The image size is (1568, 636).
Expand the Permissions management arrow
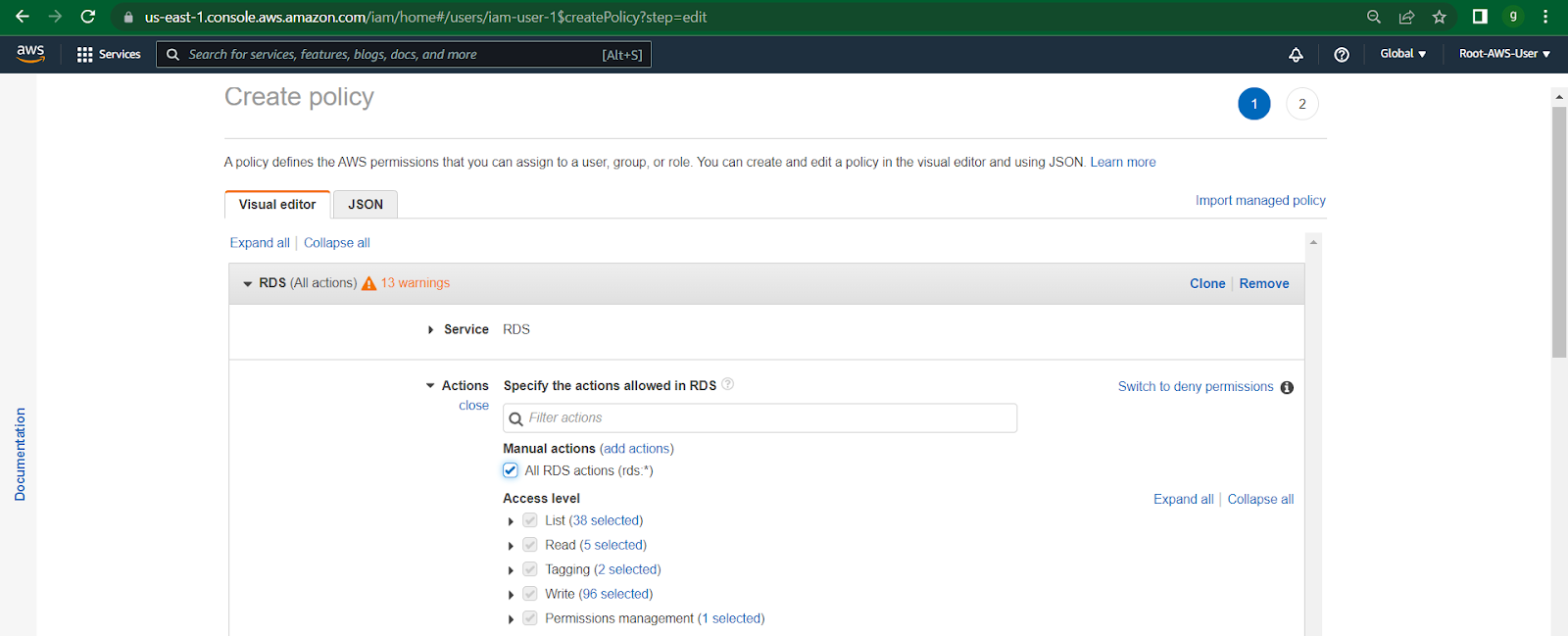click(x=511, y=619)
